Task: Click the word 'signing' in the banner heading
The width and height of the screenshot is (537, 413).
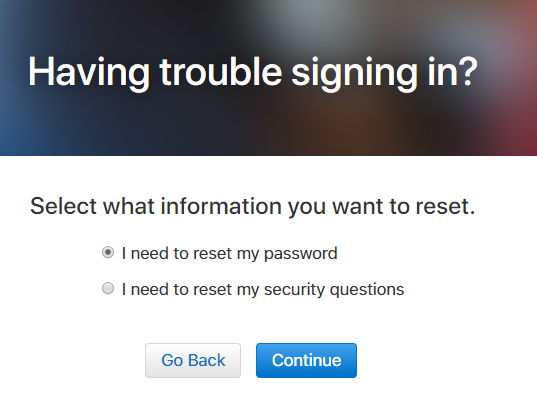Action: pos(354,74)
